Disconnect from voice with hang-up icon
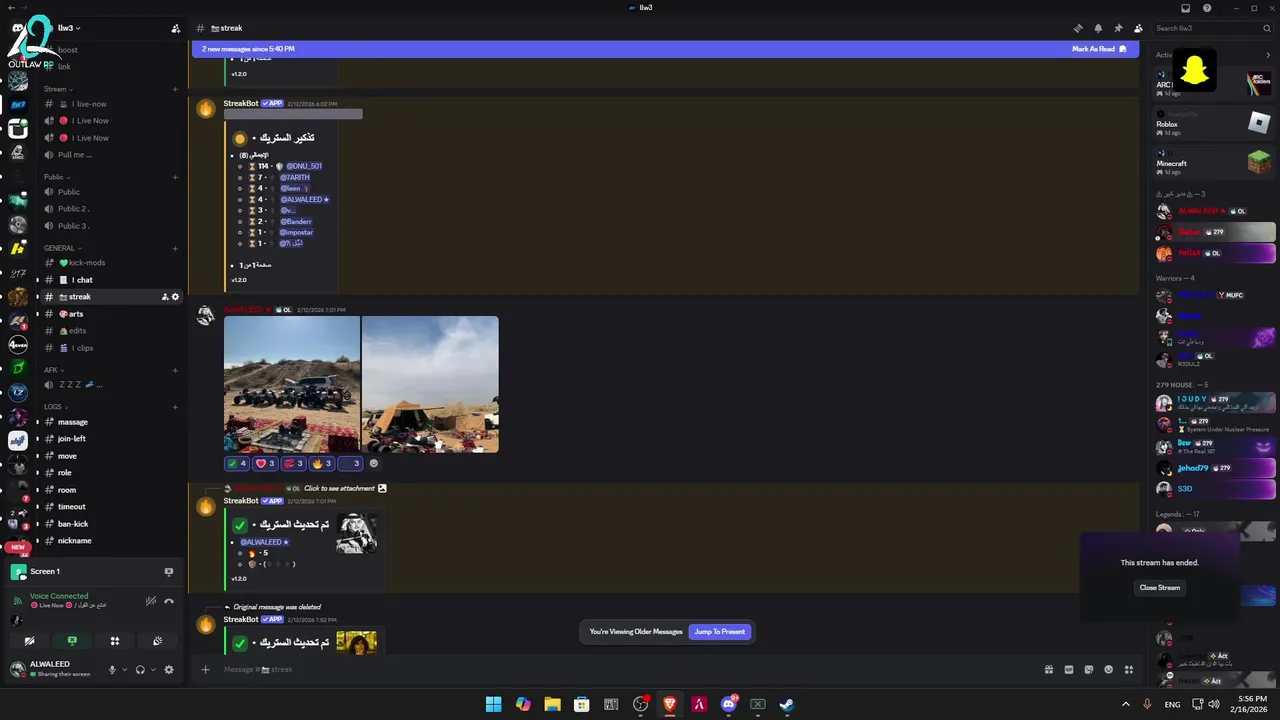Image resolution: width=1280 pixels, height=720 pixels. [169, 601]
